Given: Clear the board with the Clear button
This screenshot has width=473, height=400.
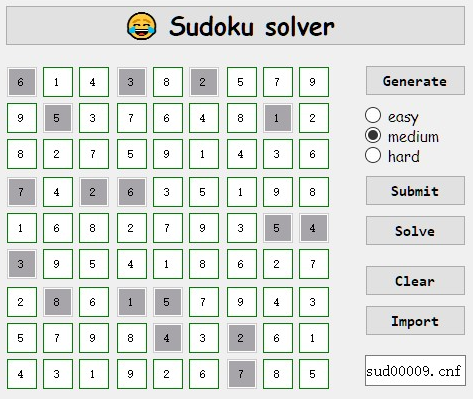Looking at the screenshot, I should click(415, 281).
